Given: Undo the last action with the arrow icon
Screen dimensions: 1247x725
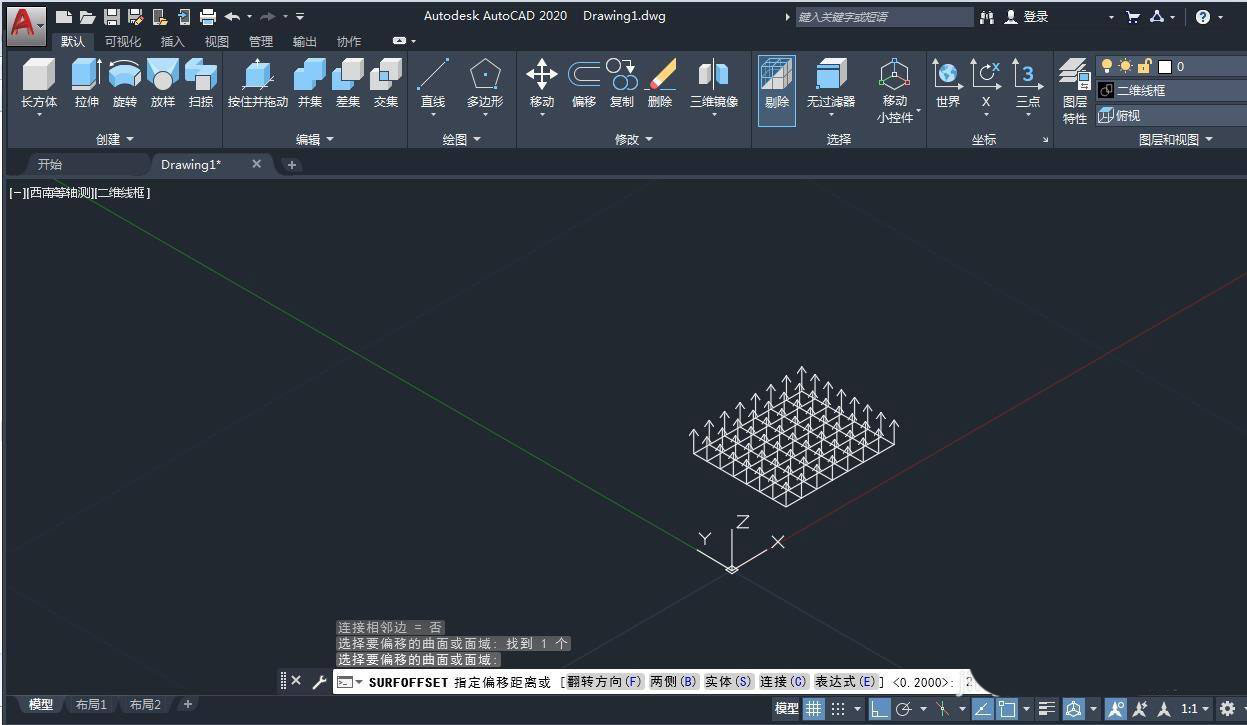Looking at the screenshot, I should tap(232, 17).
